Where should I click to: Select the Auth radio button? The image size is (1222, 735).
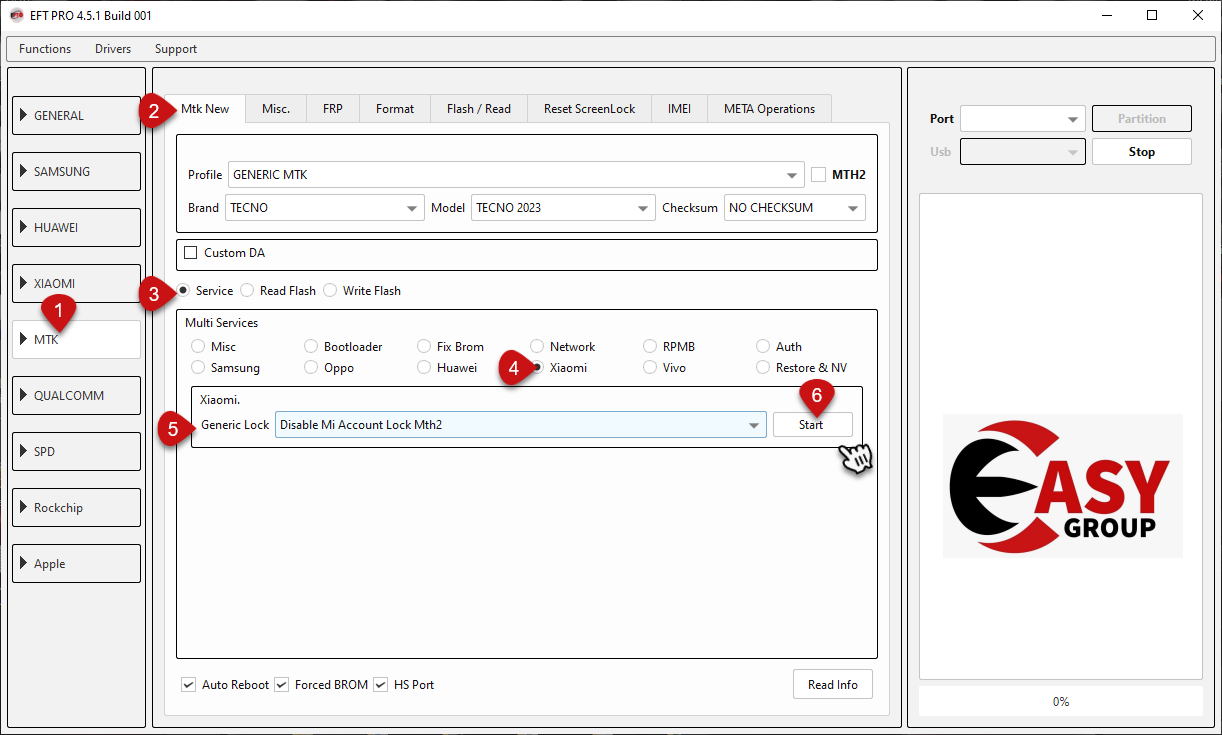pyautogui.click(x=763, y=347)
